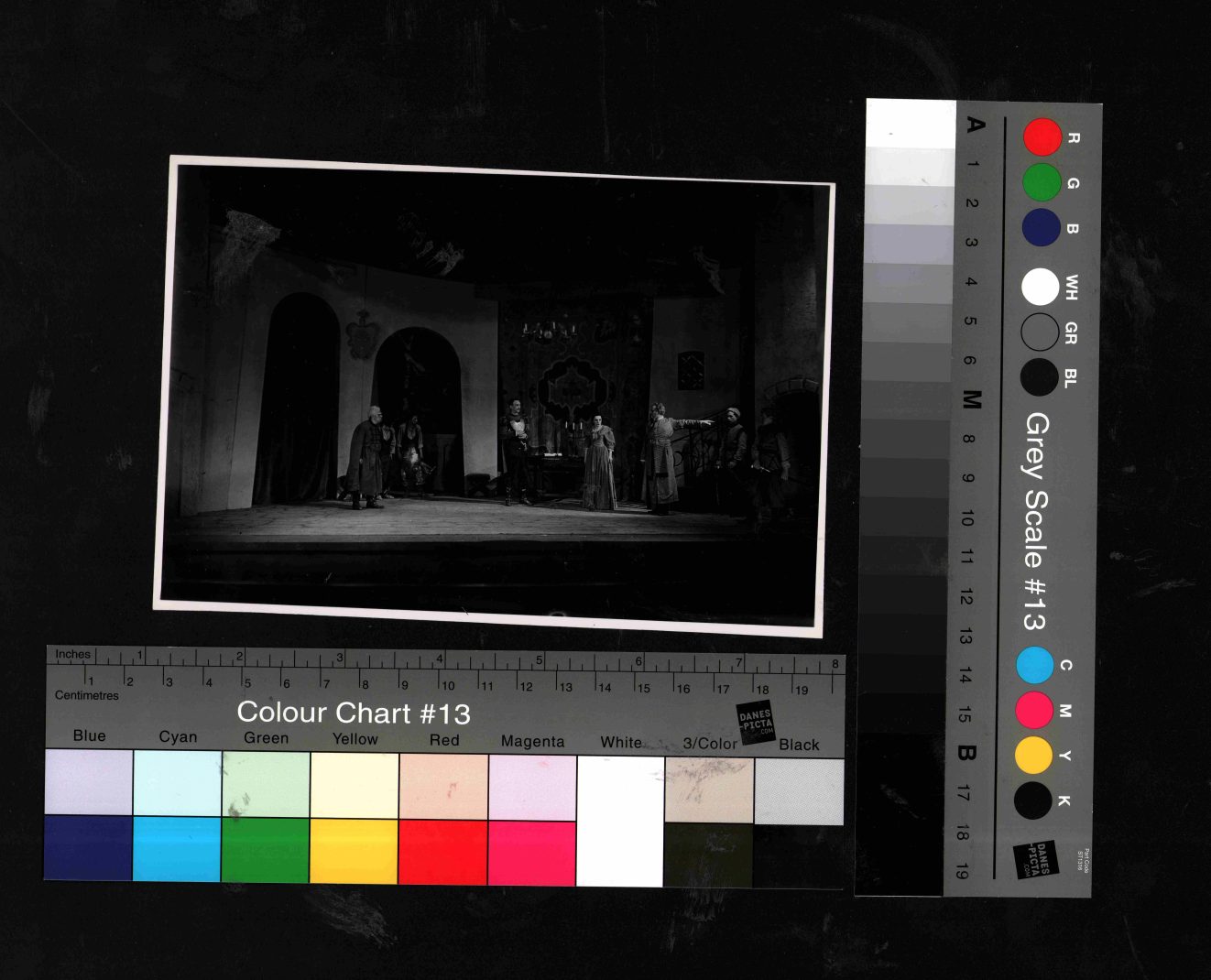Choose the saturated green swatch under Green
The width and height of the screenshot is (1211, 980).
pyautogui.click(x=266, y=850)
